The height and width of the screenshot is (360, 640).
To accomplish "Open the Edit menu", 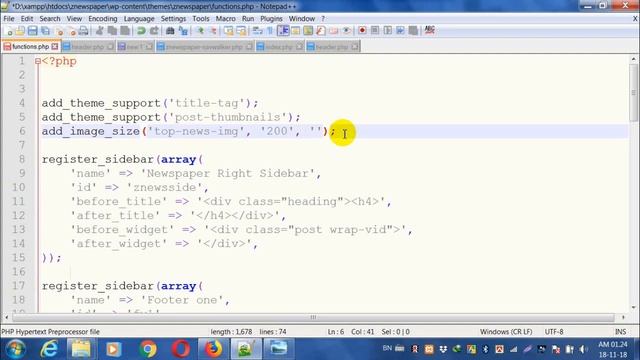I will (27, 19).
